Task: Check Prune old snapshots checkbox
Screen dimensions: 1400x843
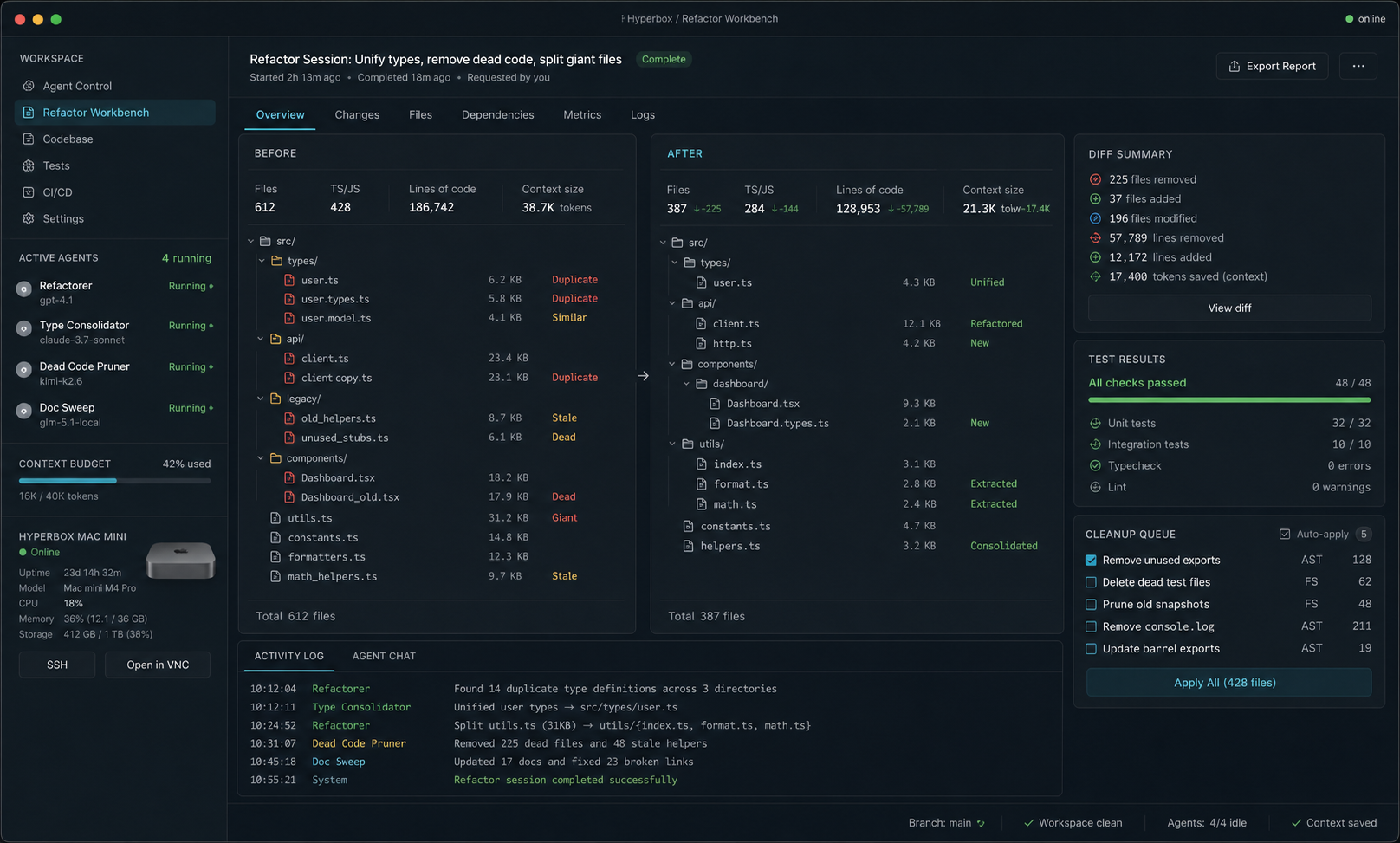Action: (x=1092, y=604)
